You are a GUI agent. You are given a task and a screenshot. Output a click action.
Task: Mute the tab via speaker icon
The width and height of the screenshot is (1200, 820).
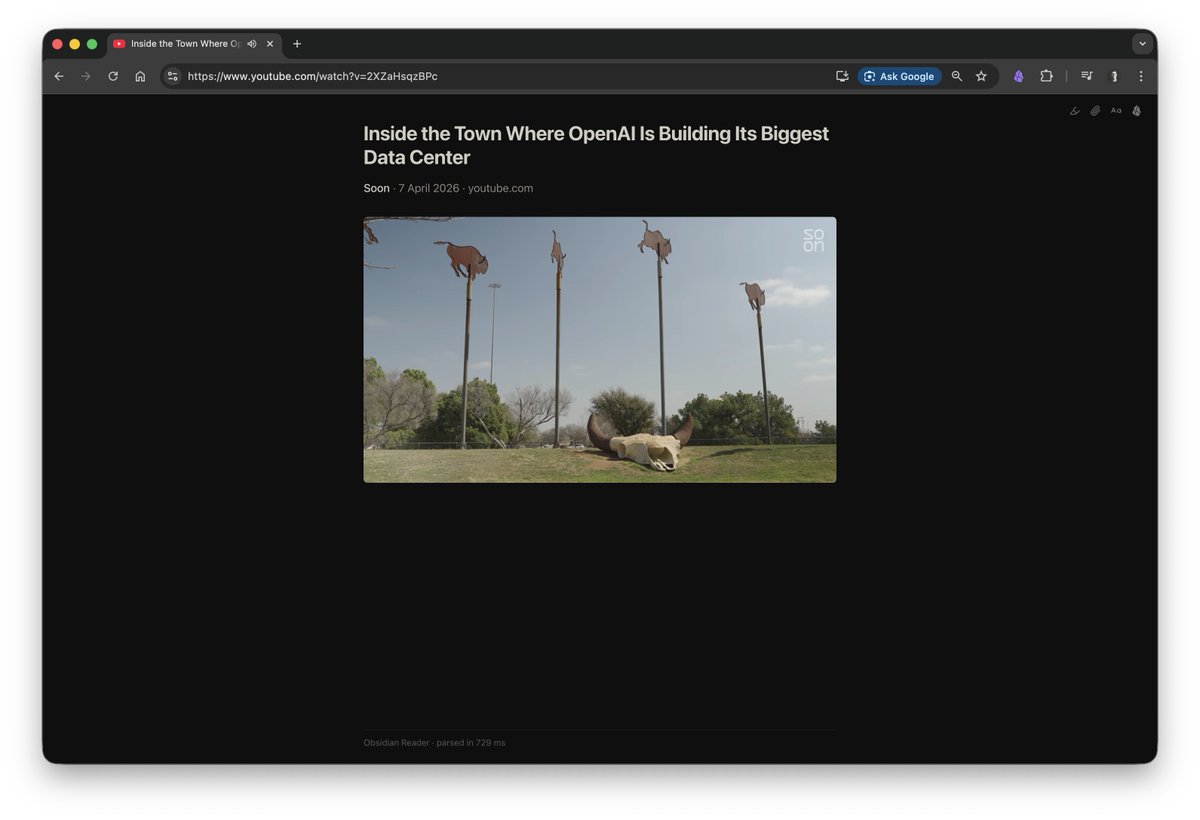pos(252,44)
